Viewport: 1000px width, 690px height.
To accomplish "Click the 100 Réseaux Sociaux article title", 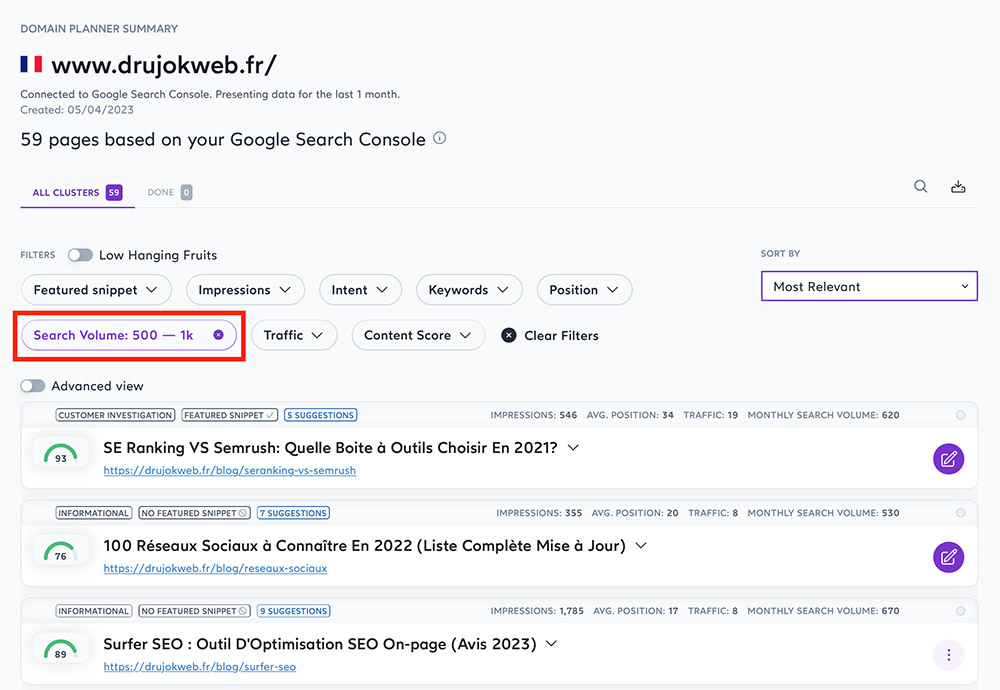I will click(x=364, y=546).
